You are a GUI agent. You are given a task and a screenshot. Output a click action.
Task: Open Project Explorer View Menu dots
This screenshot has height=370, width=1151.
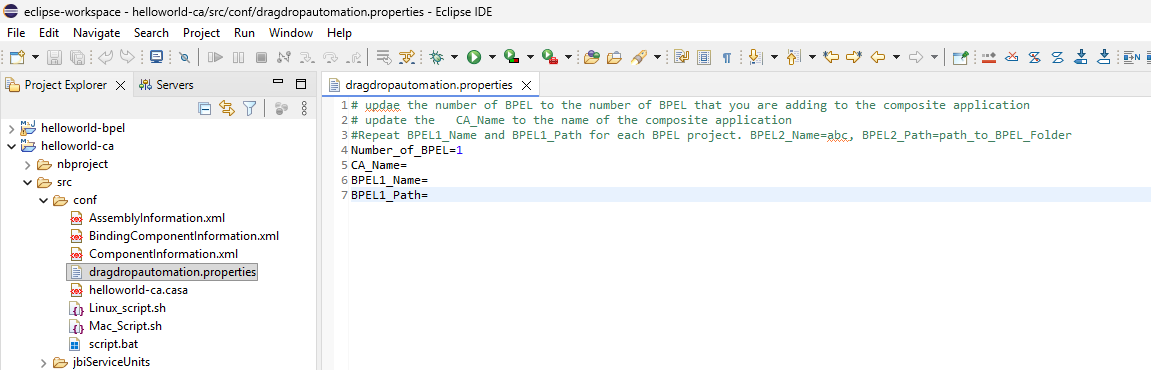[x=305, y=109]
